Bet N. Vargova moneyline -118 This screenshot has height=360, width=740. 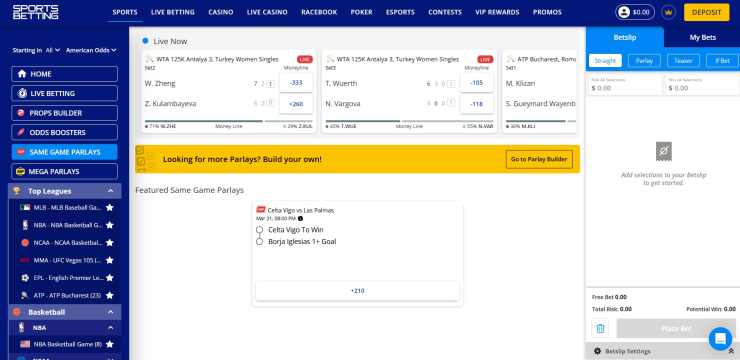[x=477, y=104]
